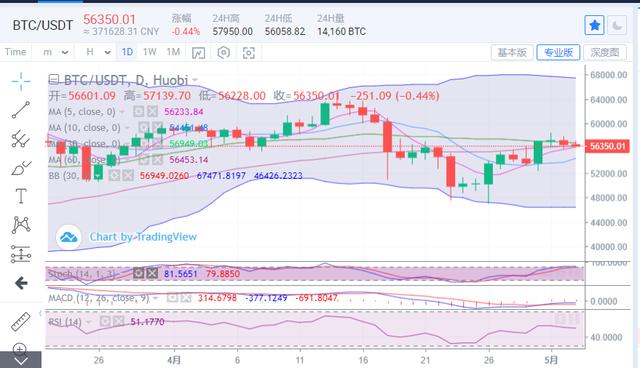Screen dimensions: 640x368
Task: Open settings for BB 30 indicator
Action: point(114,175)
